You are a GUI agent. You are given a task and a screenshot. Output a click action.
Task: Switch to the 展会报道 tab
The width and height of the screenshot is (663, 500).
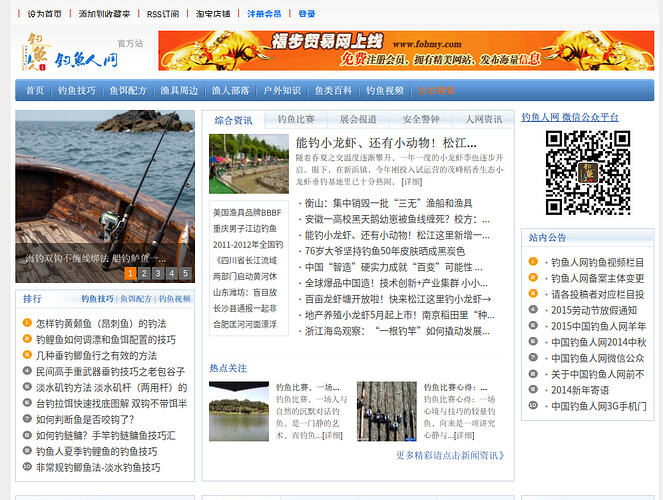pyautogui.click(x=358, y=120)
